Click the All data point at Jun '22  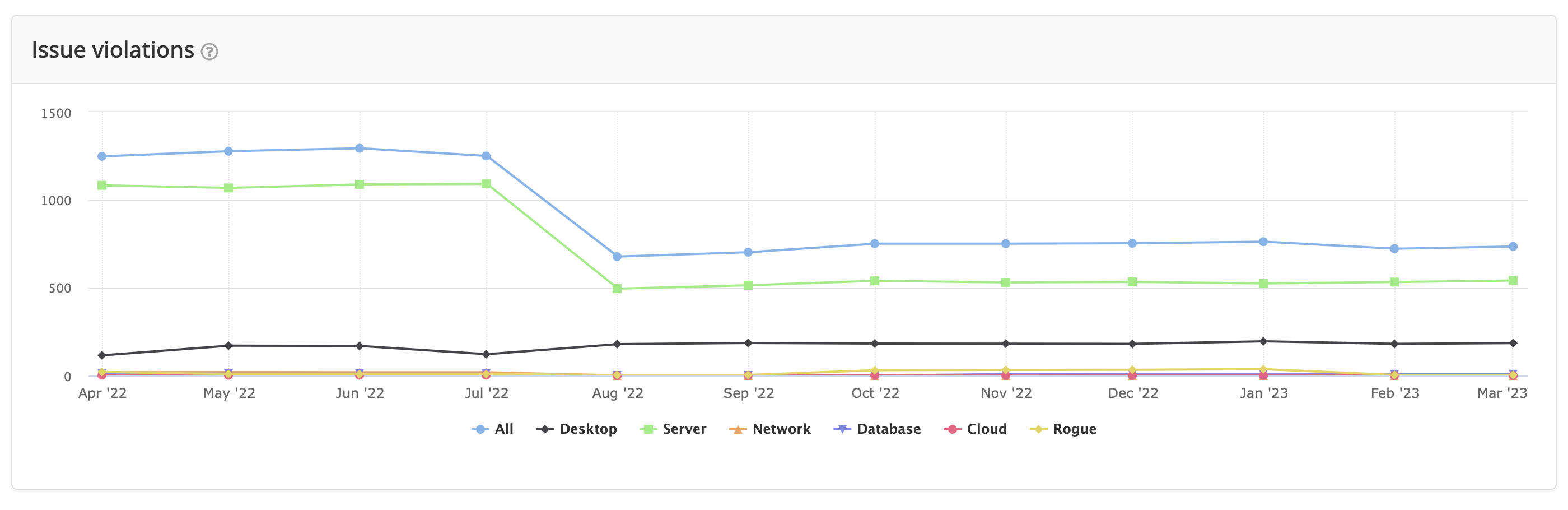[x=360, y=148]
